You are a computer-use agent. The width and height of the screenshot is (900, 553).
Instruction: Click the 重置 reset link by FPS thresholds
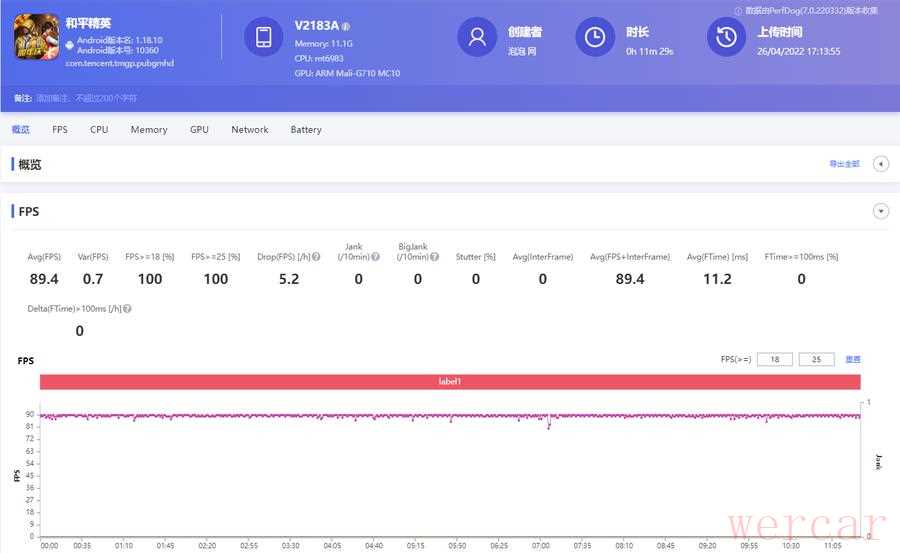pos(853,359)
